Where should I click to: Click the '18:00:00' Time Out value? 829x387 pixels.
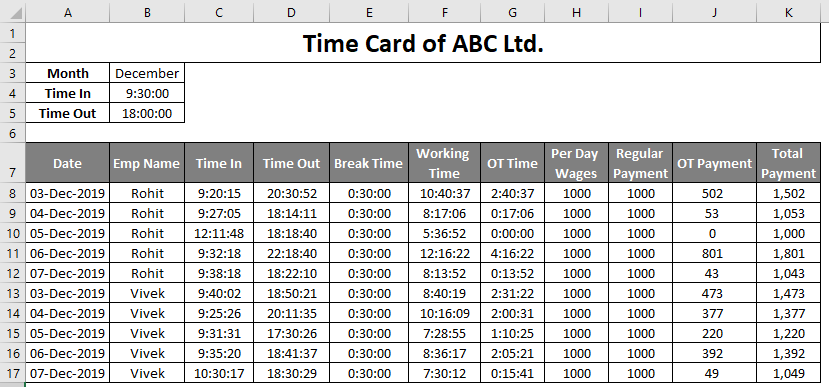pyautogui.click(x=147, y=113)
